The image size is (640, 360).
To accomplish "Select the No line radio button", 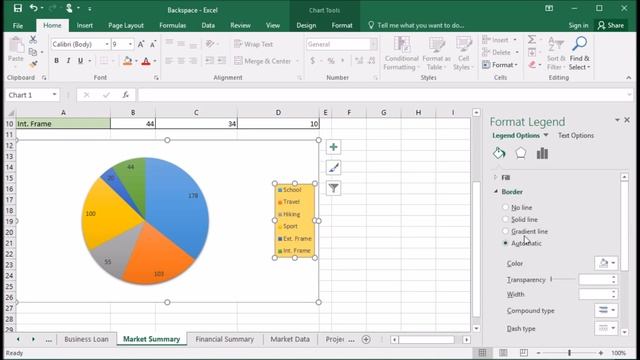I will pos(505,207).
